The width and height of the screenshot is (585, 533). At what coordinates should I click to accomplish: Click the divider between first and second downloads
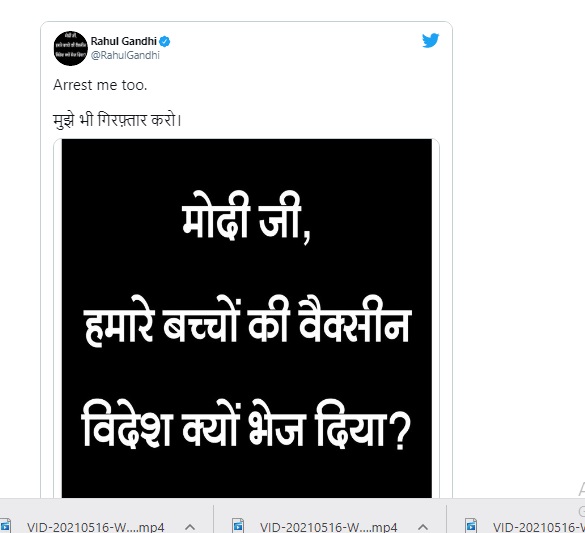(214, 519)
